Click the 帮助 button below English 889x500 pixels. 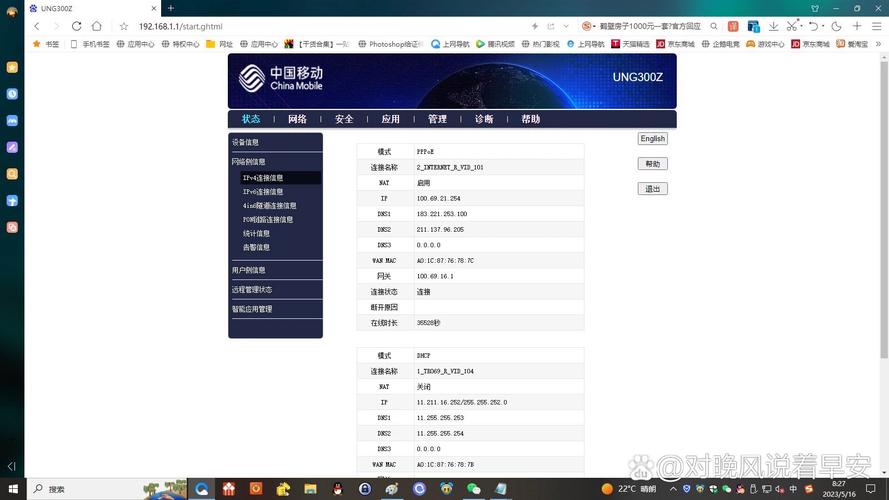[653, 164]
